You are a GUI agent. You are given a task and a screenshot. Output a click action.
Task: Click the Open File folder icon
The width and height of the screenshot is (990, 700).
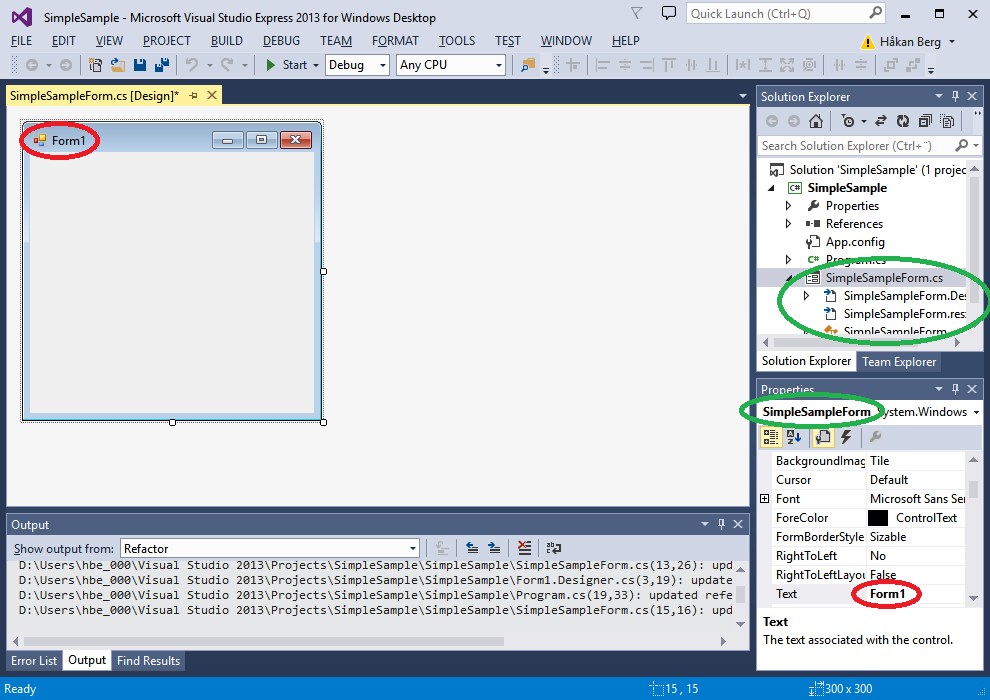point(117,65)
